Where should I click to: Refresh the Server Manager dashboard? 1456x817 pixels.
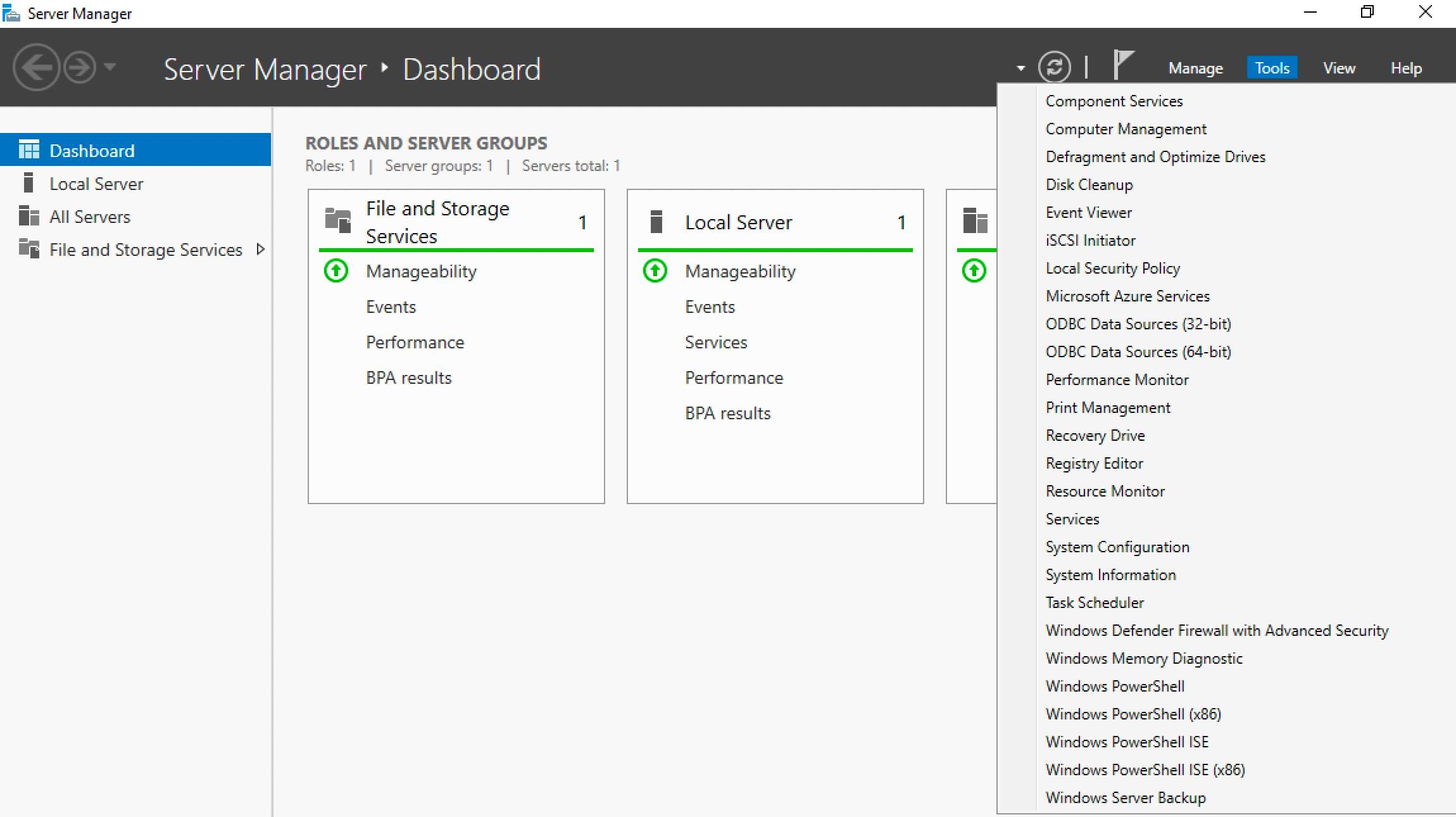pos(1054,67)
